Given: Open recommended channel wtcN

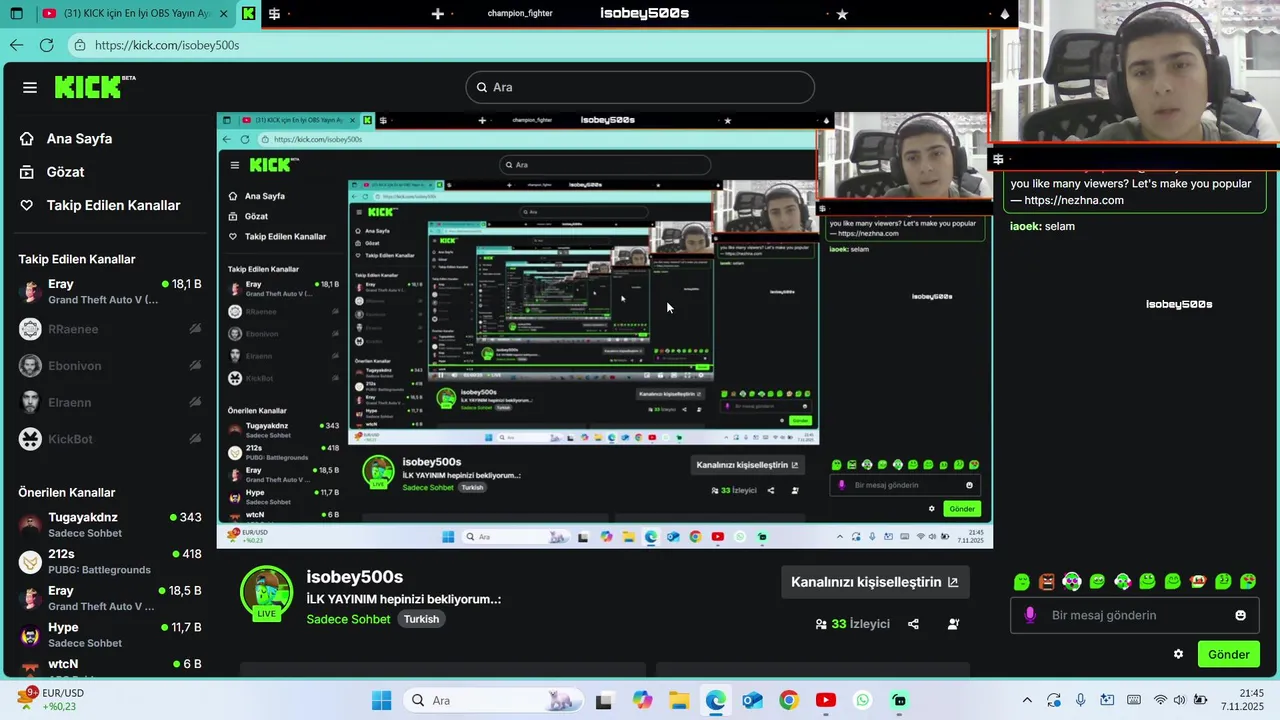Looking at the screenshot, I should pyautogui.click(x=110, y=666).
